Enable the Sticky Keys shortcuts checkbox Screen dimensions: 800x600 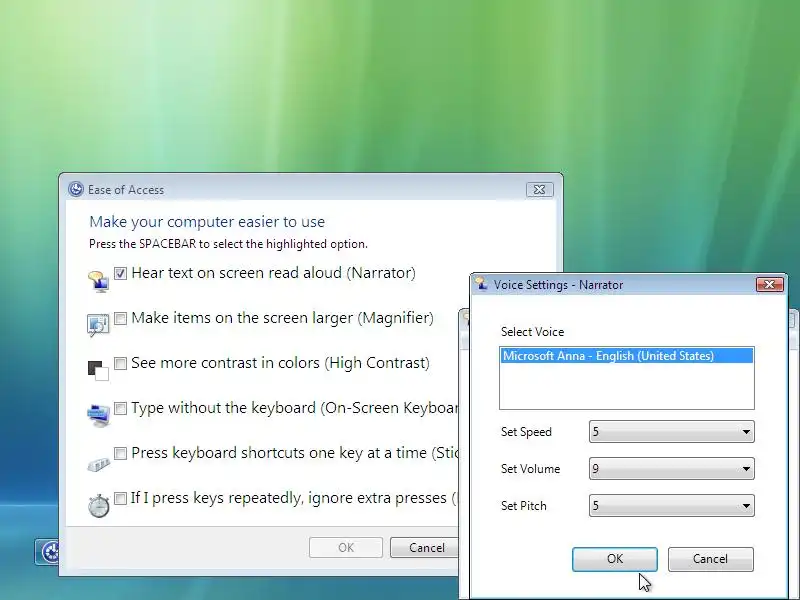coord(120,453)
